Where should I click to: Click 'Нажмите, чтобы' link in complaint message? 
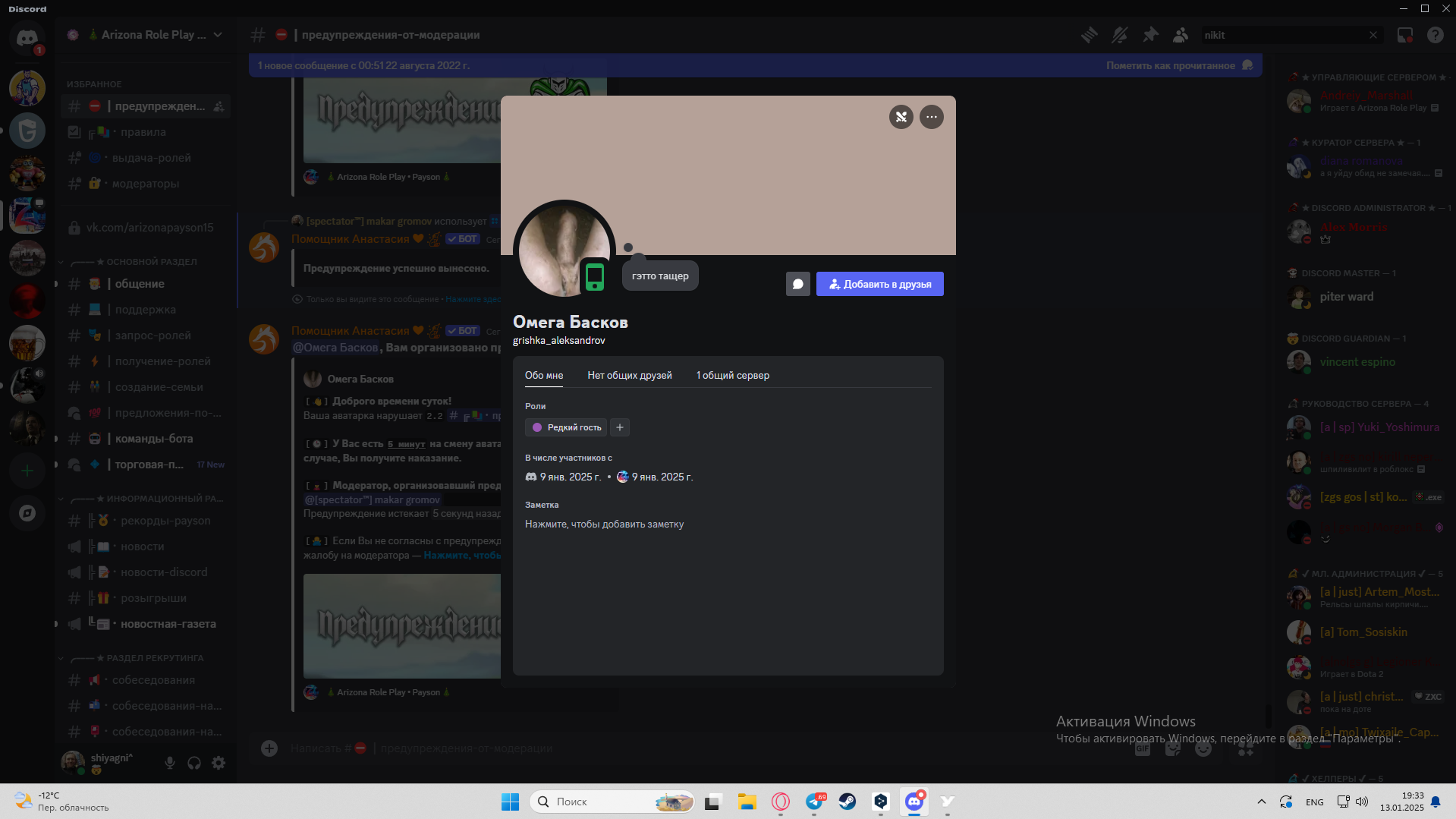(x=462, y=556)
